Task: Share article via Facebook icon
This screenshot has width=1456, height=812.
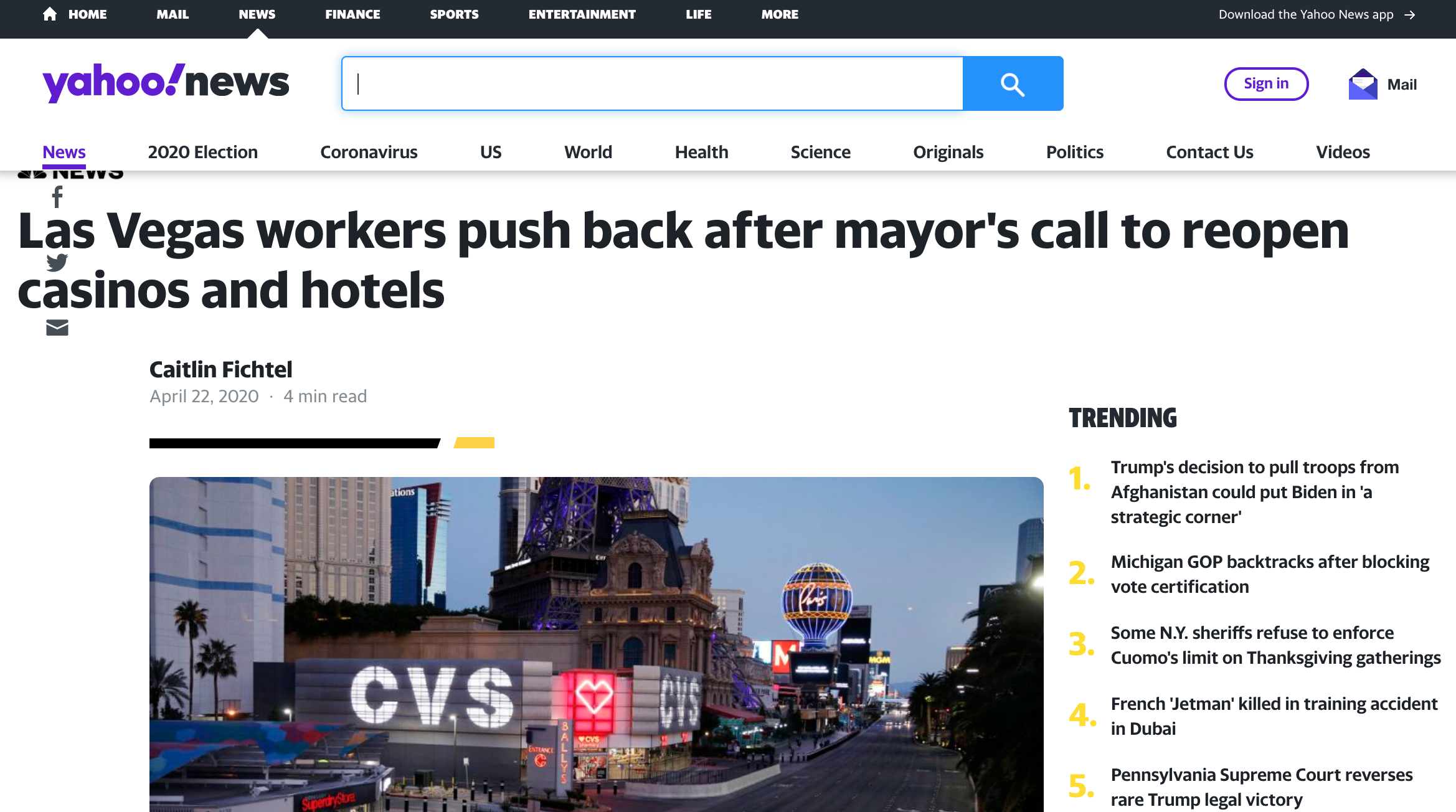Action: (57, 197)
